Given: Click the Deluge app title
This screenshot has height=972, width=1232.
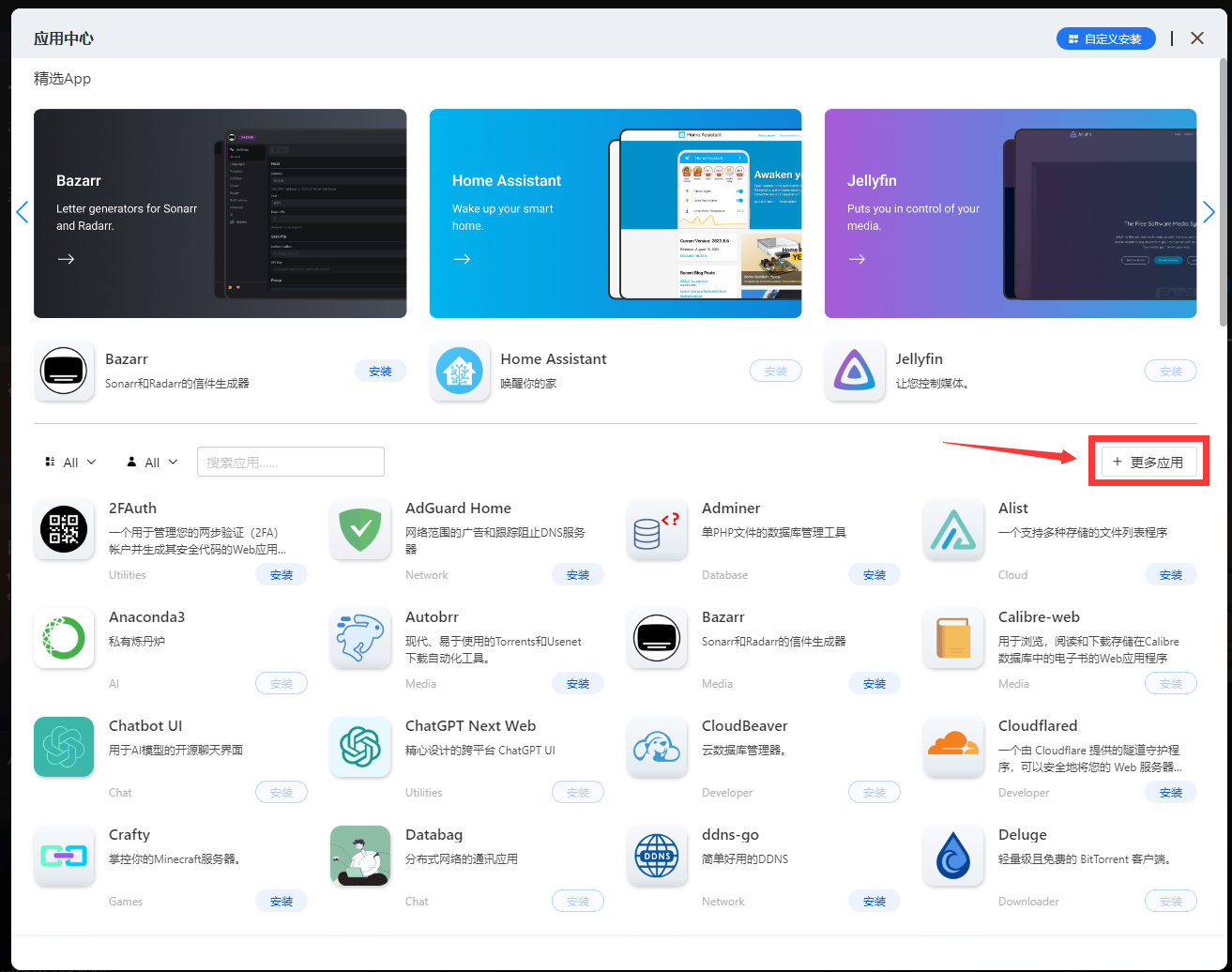Looking at the screenshot, I should point(1023,835).
